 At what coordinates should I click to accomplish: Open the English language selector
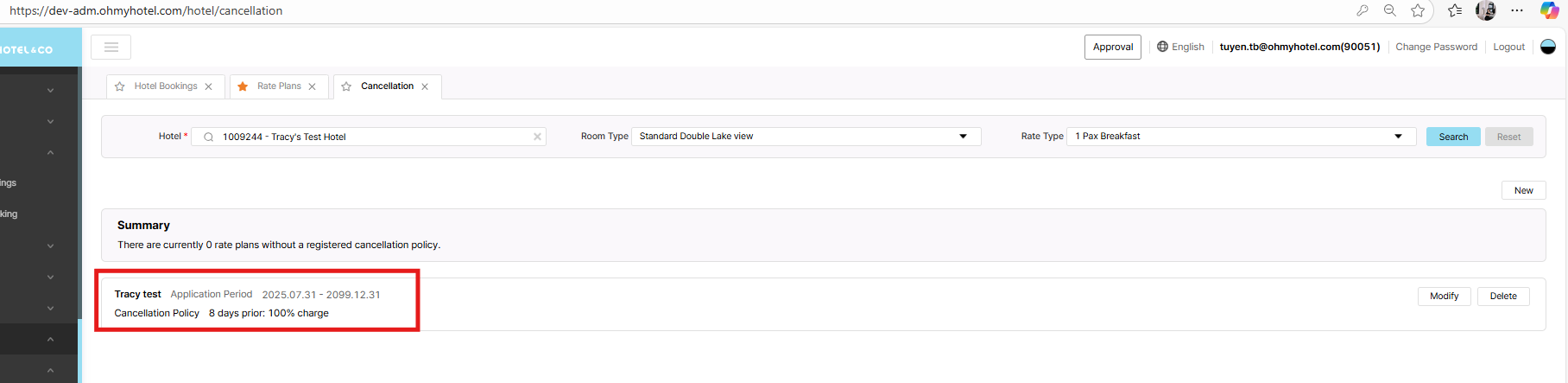point(1180,47)
